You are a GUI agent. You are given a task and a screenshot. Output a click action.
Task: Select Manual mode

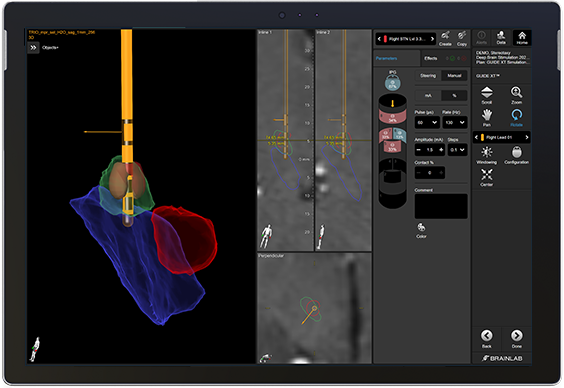[x=454, y=76]
